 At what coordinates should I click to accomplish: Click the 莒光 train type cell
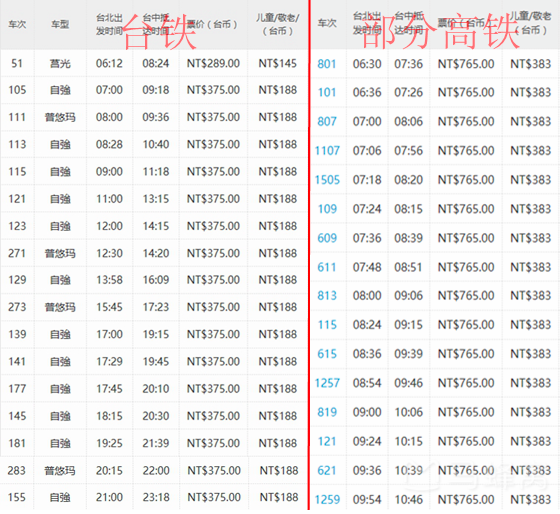60,64
